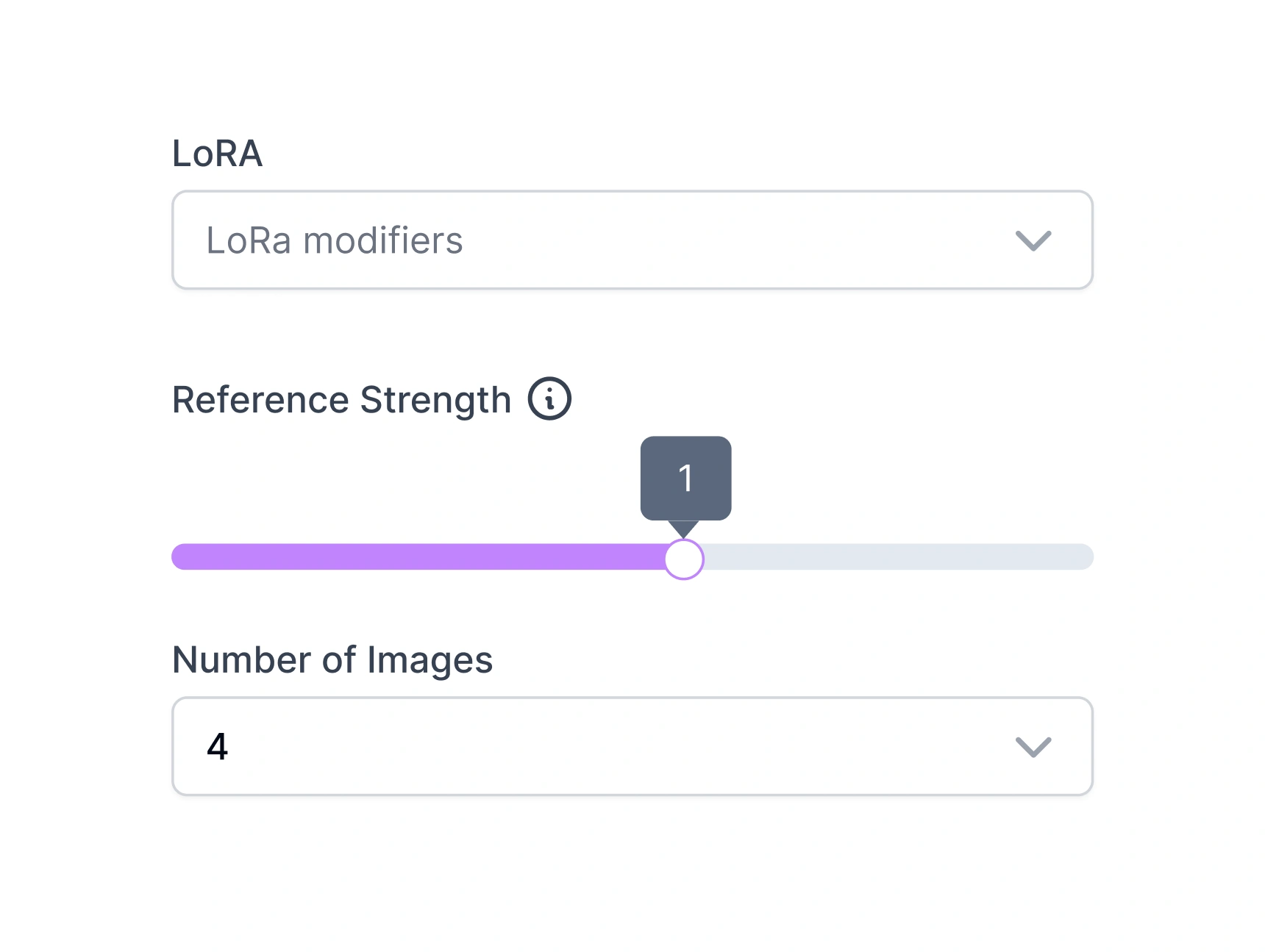This screenshot has height=952, width=1265.
Task: Click the field displaying 4 images
Action: point(515,747)
